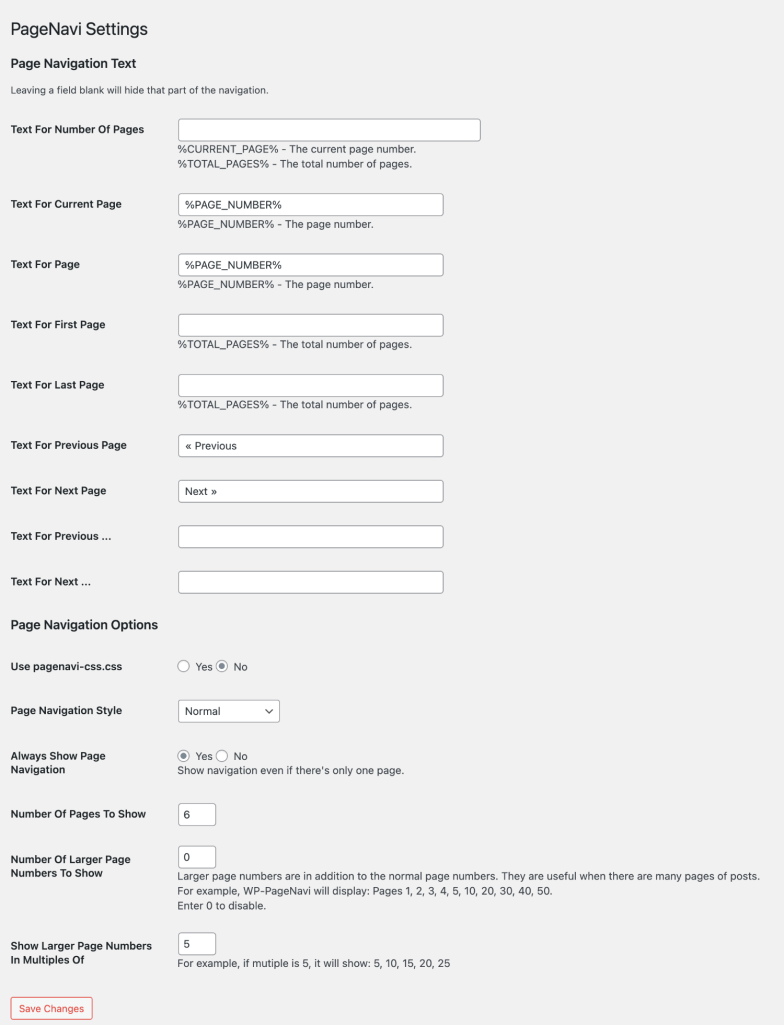
Task: Click the Text For Previous ... field
Action: [x=310, y=536]
